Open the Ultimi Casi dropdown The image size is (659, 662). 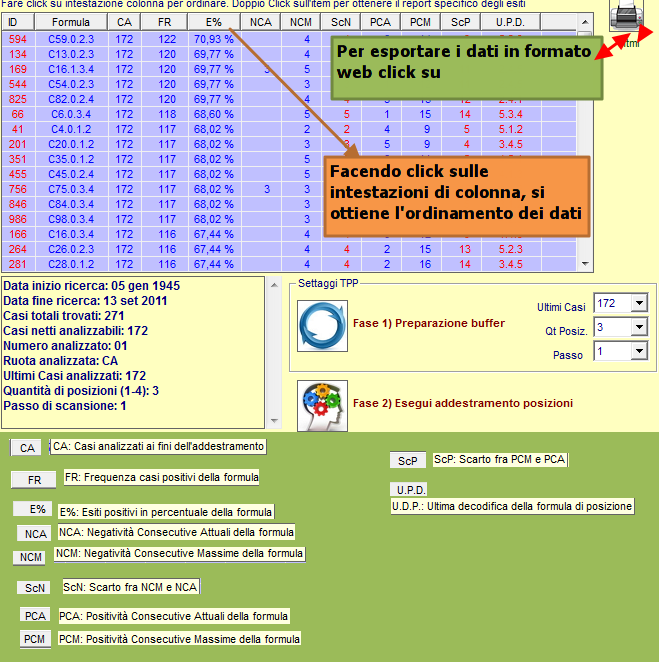tap(640, 303)
